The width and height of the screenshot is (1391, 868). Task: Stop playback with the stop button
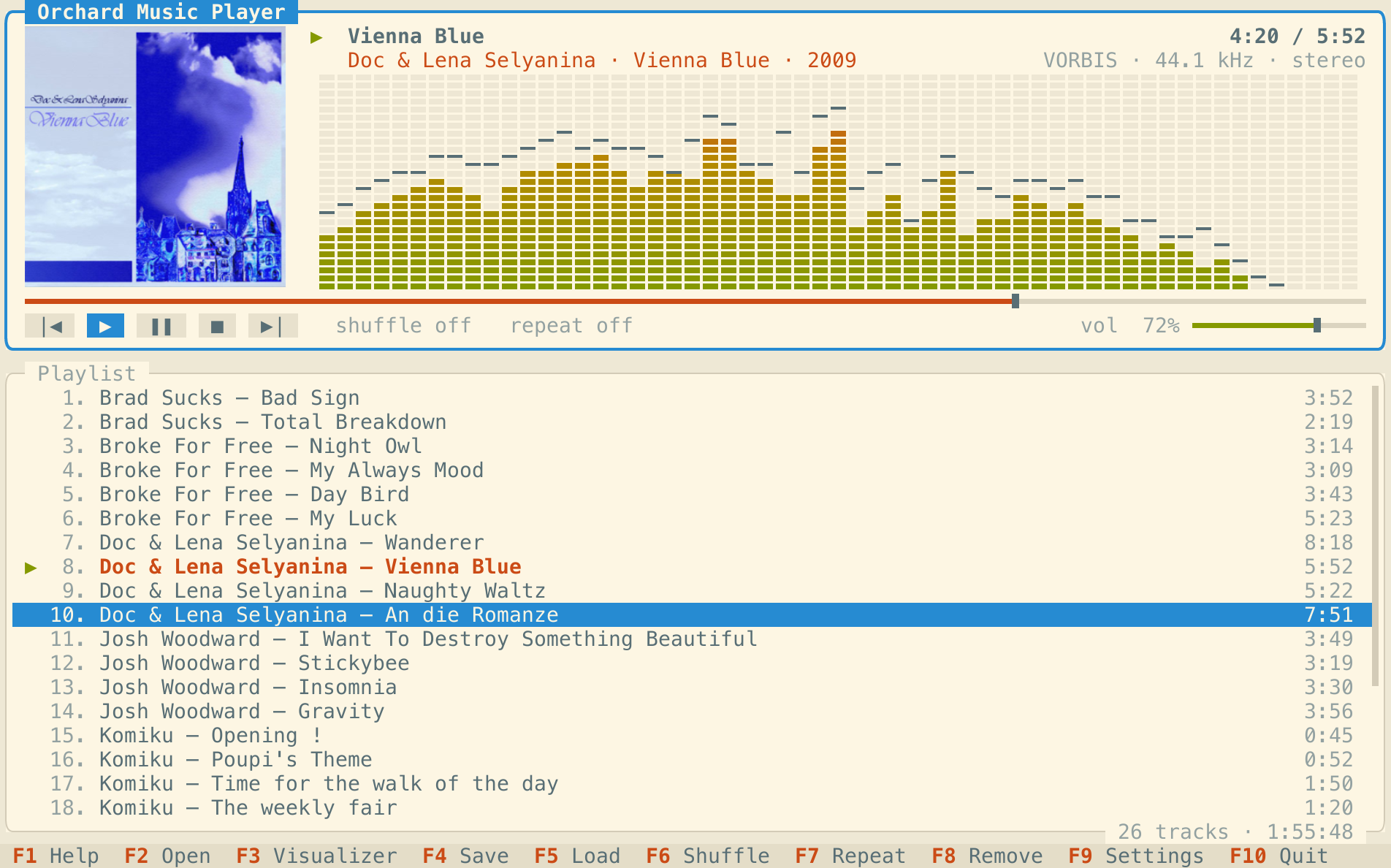(x=217, y=326)
